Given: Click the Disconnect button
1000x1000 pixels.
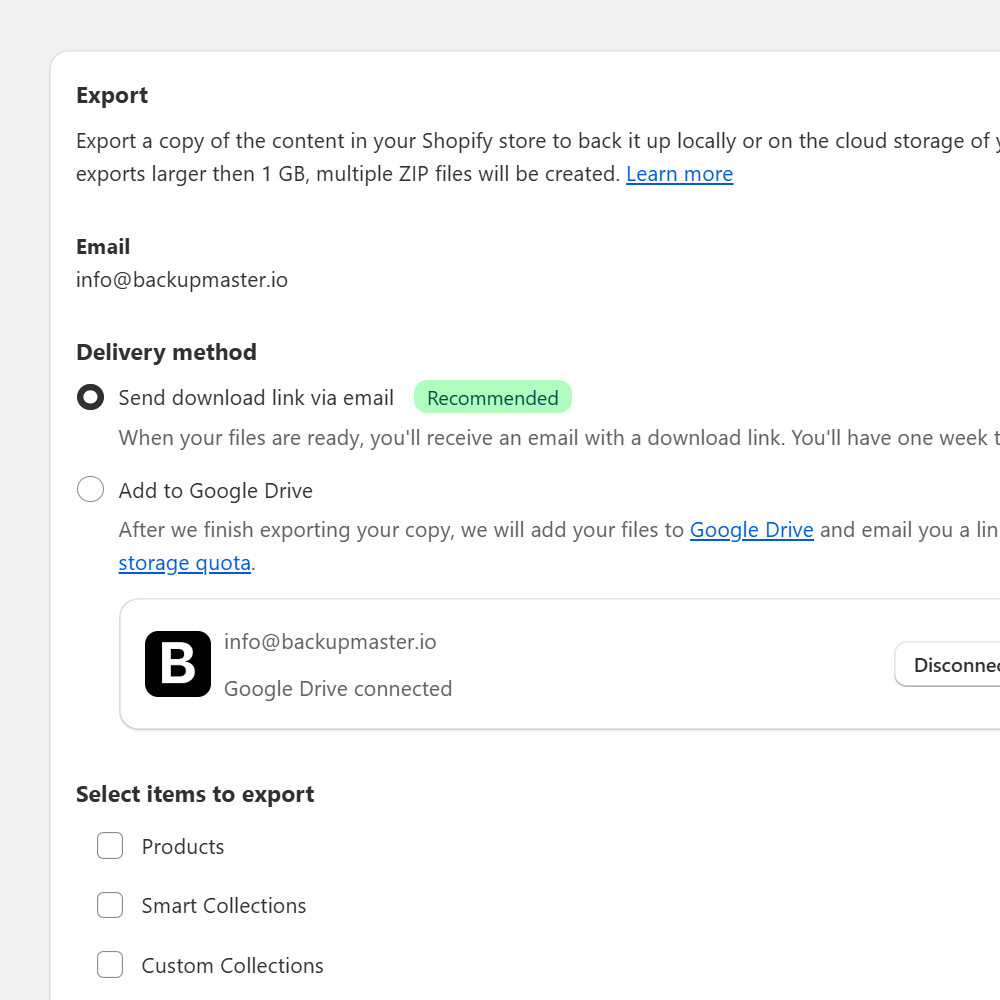Looking at the screenshot, I should click(948, 665).
